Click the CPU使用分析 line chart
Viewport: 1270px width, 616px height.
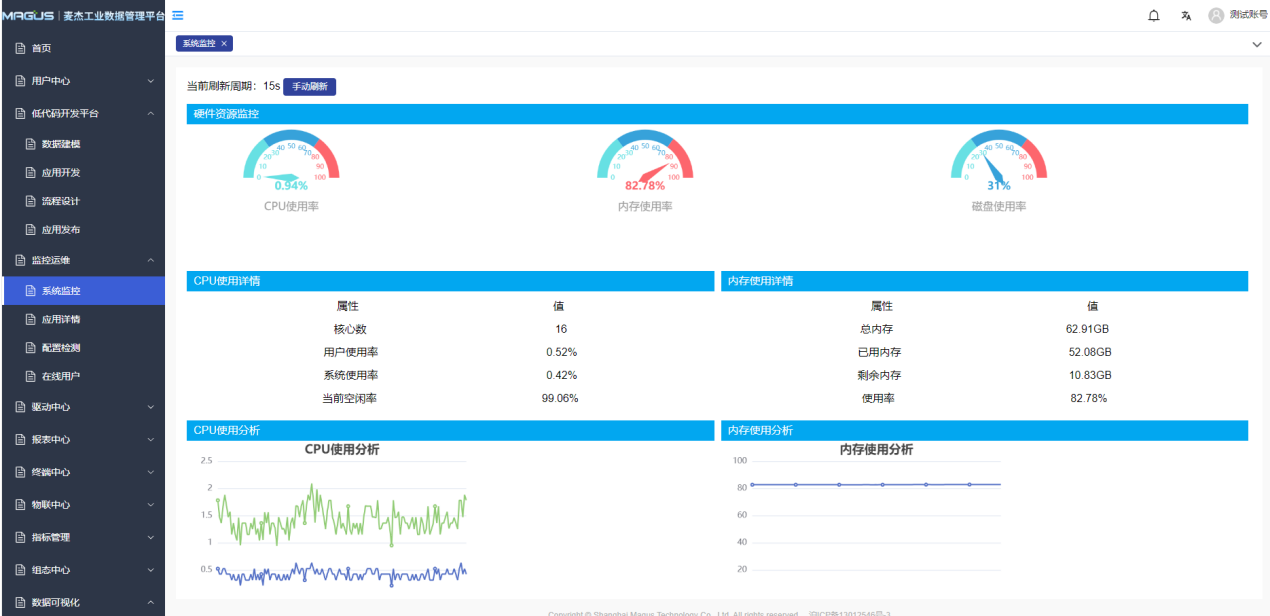point(340,520)
